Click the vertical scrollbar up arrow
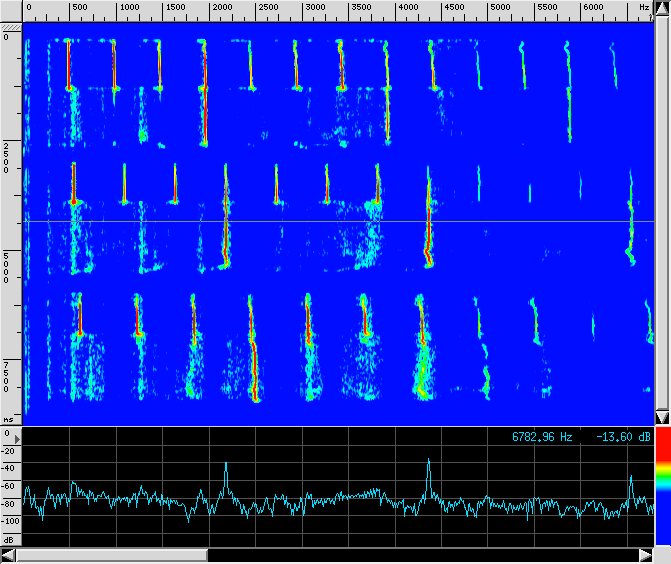Viewport: 671px width, 564px height. (662, 7)
